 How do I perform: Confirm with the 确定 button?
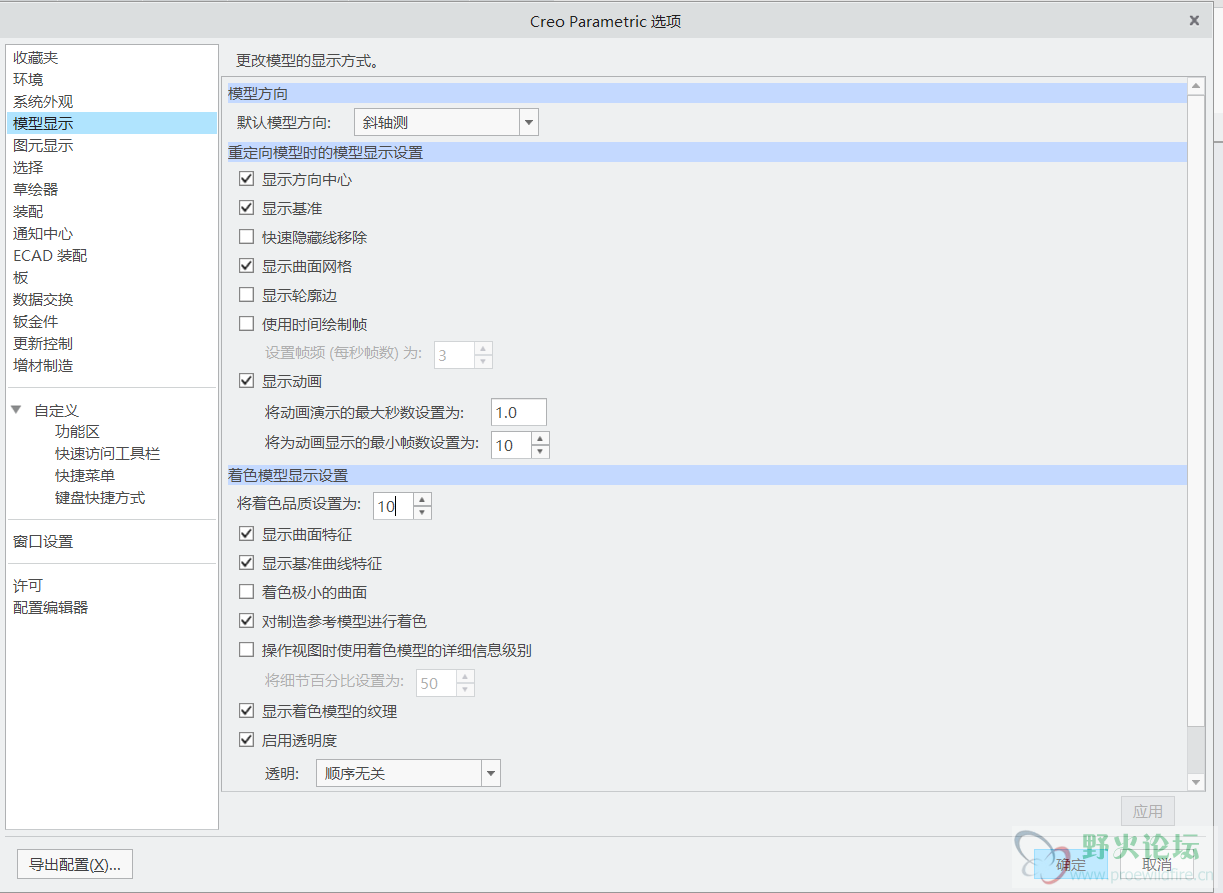pos(1070,865)
